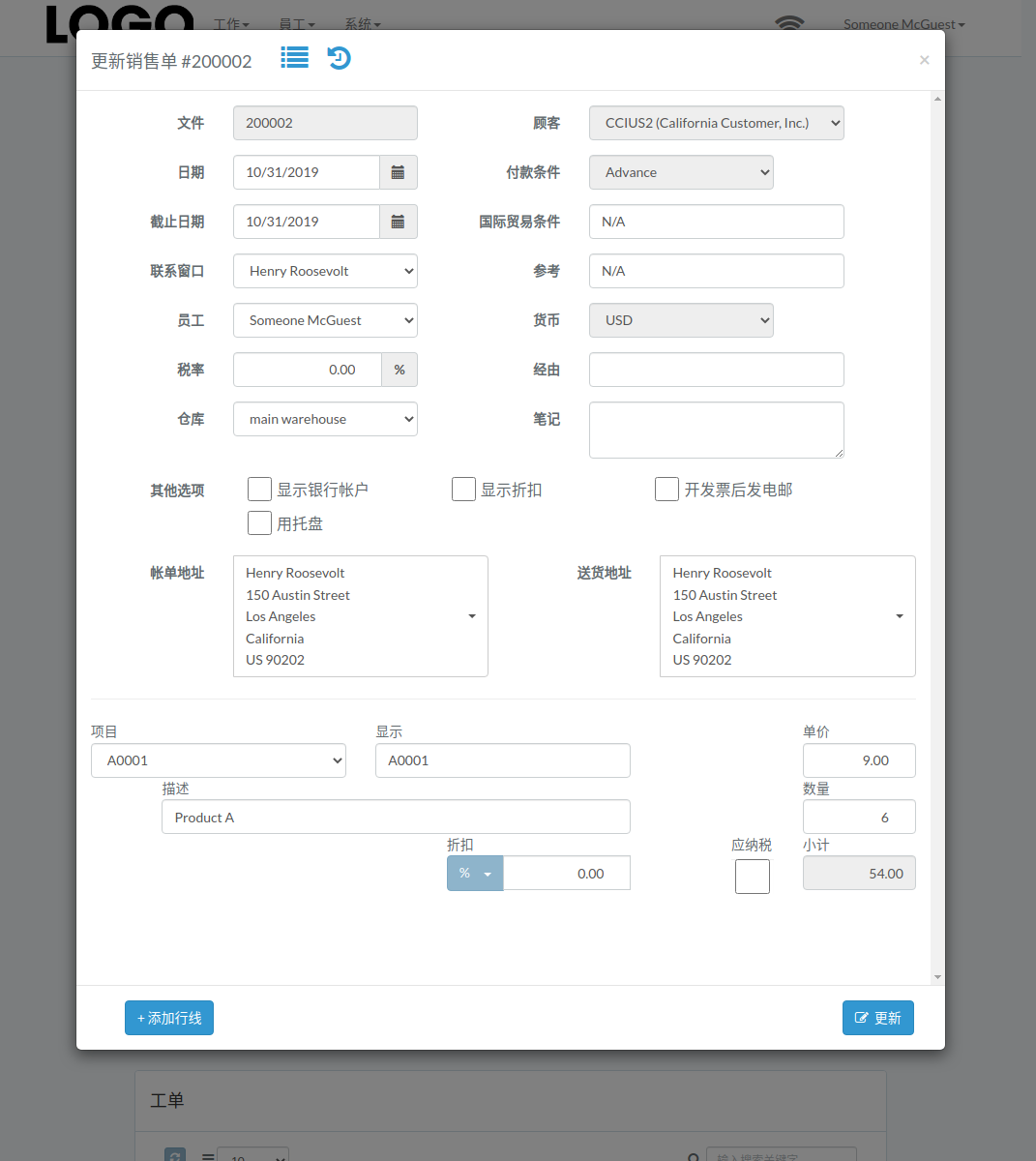Click the dialog scrollbar up arrow
Viewport: 1036px width, 1161px height.
pyautogui.click(x=937, y=99)
